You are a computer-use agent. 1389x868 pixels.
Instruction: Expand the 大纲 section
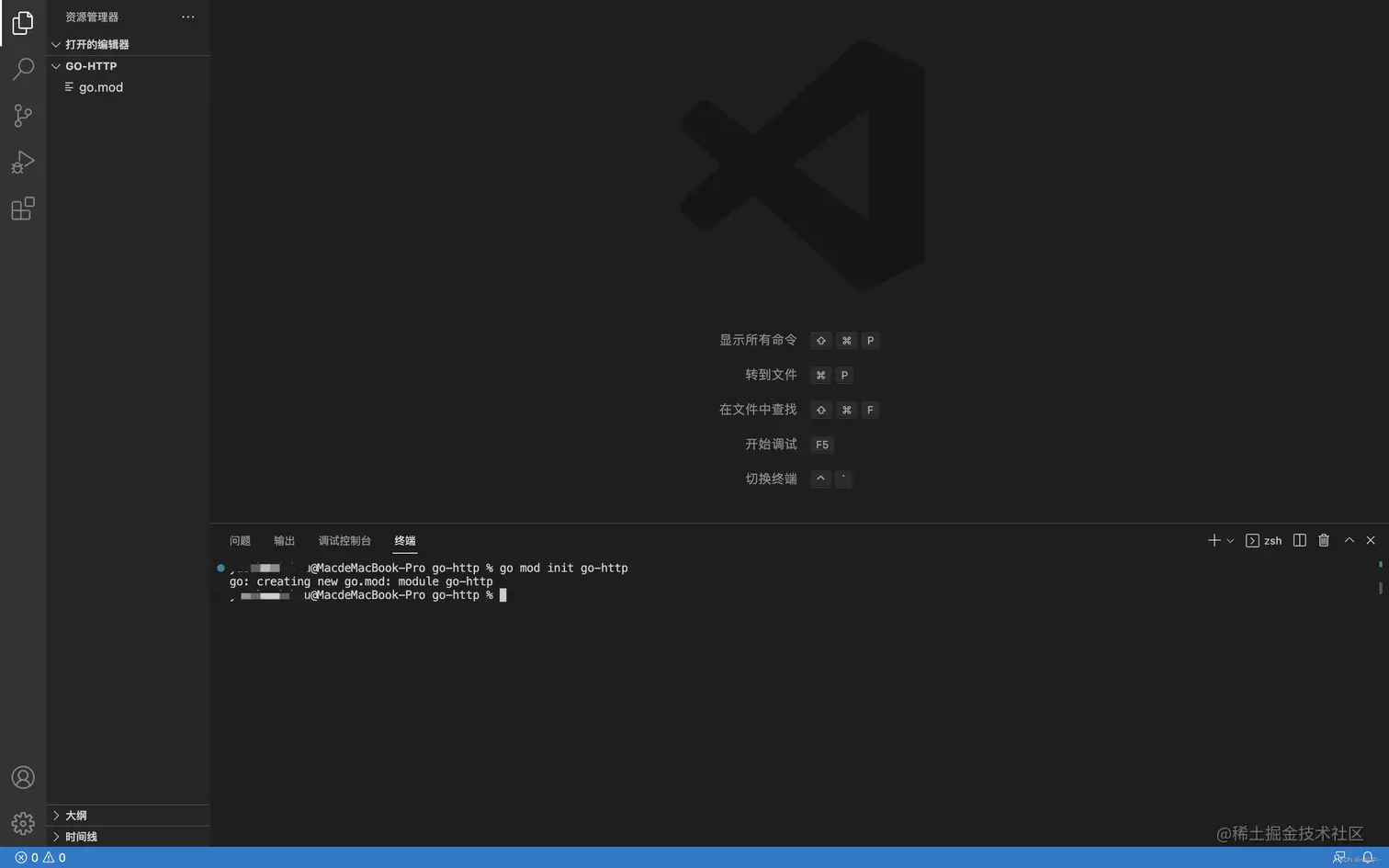(129, 816)
